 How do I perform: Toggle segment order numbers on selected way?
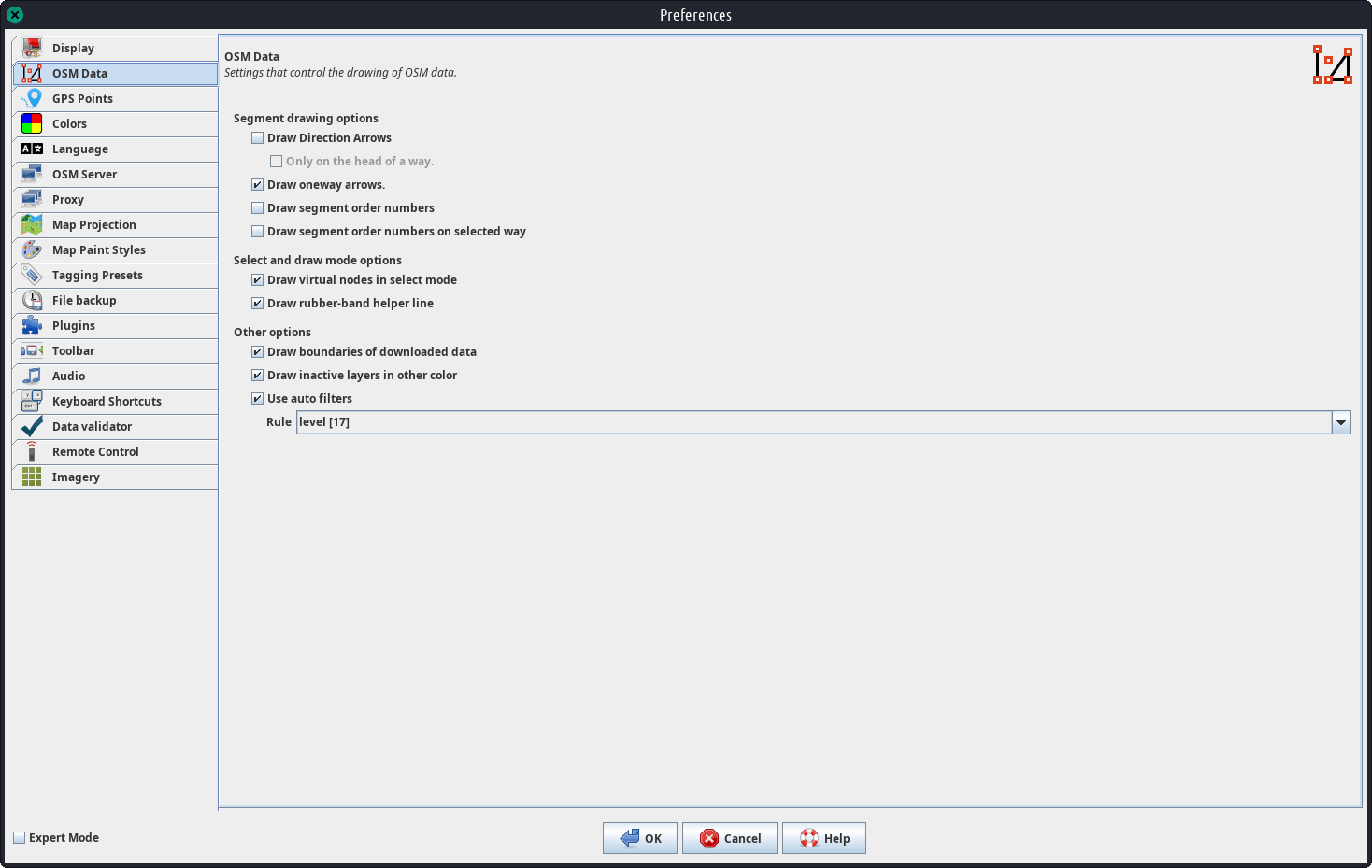(x=257, y=232)
